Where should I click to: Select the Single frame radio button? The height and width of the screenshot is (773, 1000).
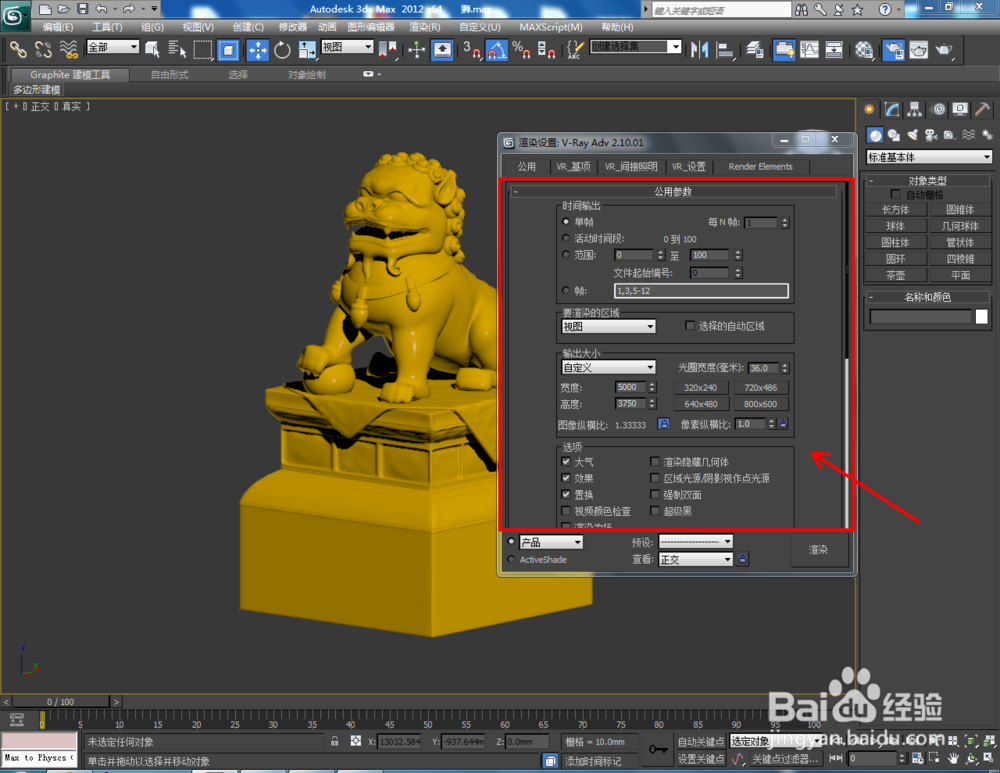[566, 221]
